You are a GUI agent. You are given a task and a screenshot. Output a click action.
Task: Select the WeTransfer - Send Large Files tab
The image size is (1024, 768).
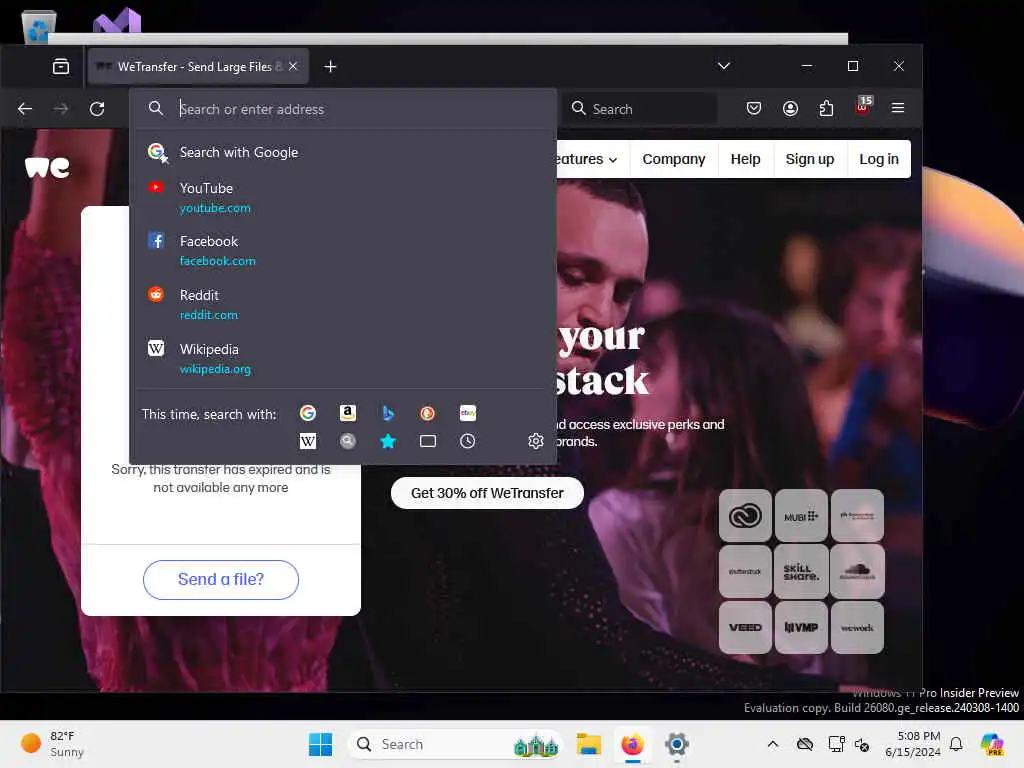[198, 67]
